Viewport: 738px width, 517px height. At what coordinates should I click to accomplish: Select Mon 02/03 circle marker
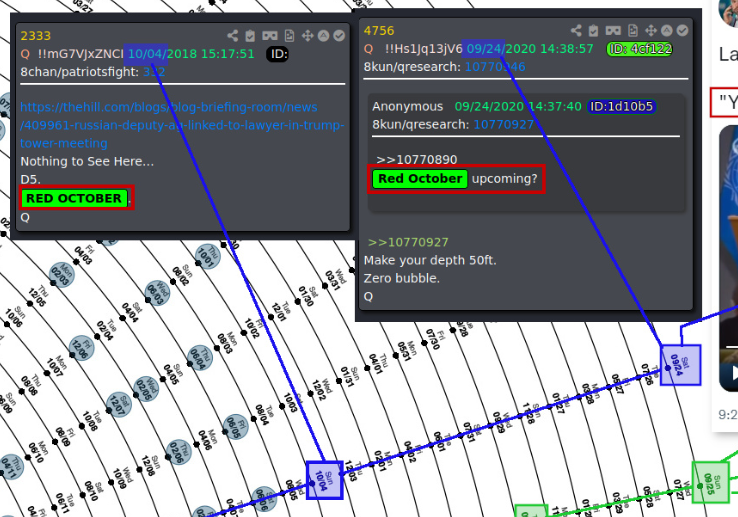point(62,275)
